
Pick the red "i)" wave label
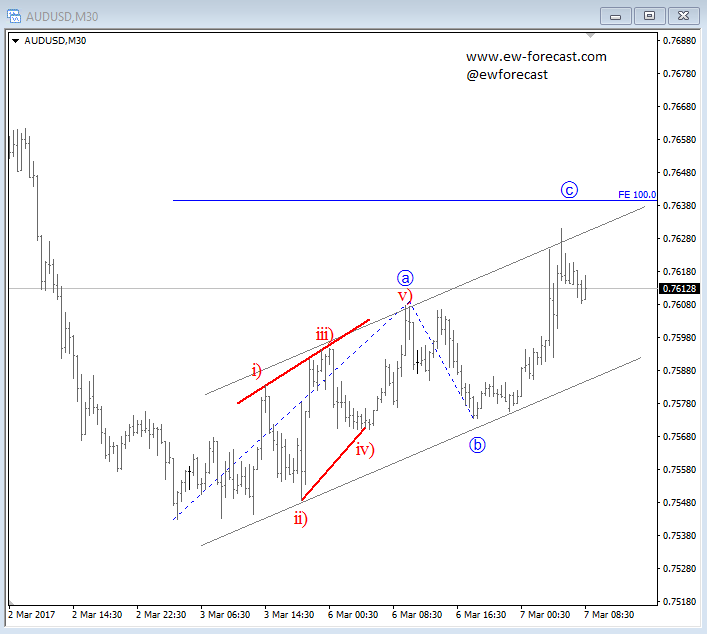click(x=256, y=371)
